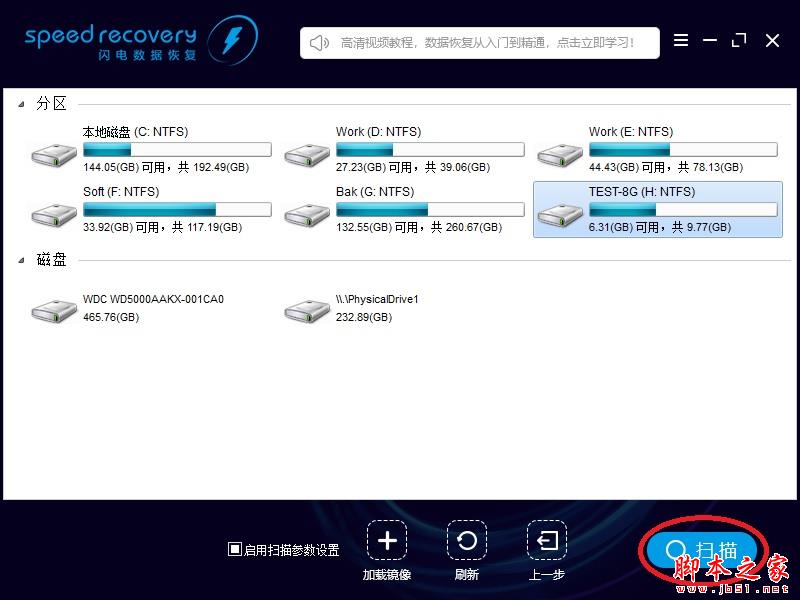Open the hamburger menu in title bar
The width and height of the screenshot is (800, 600).
[x=681, y=40]
